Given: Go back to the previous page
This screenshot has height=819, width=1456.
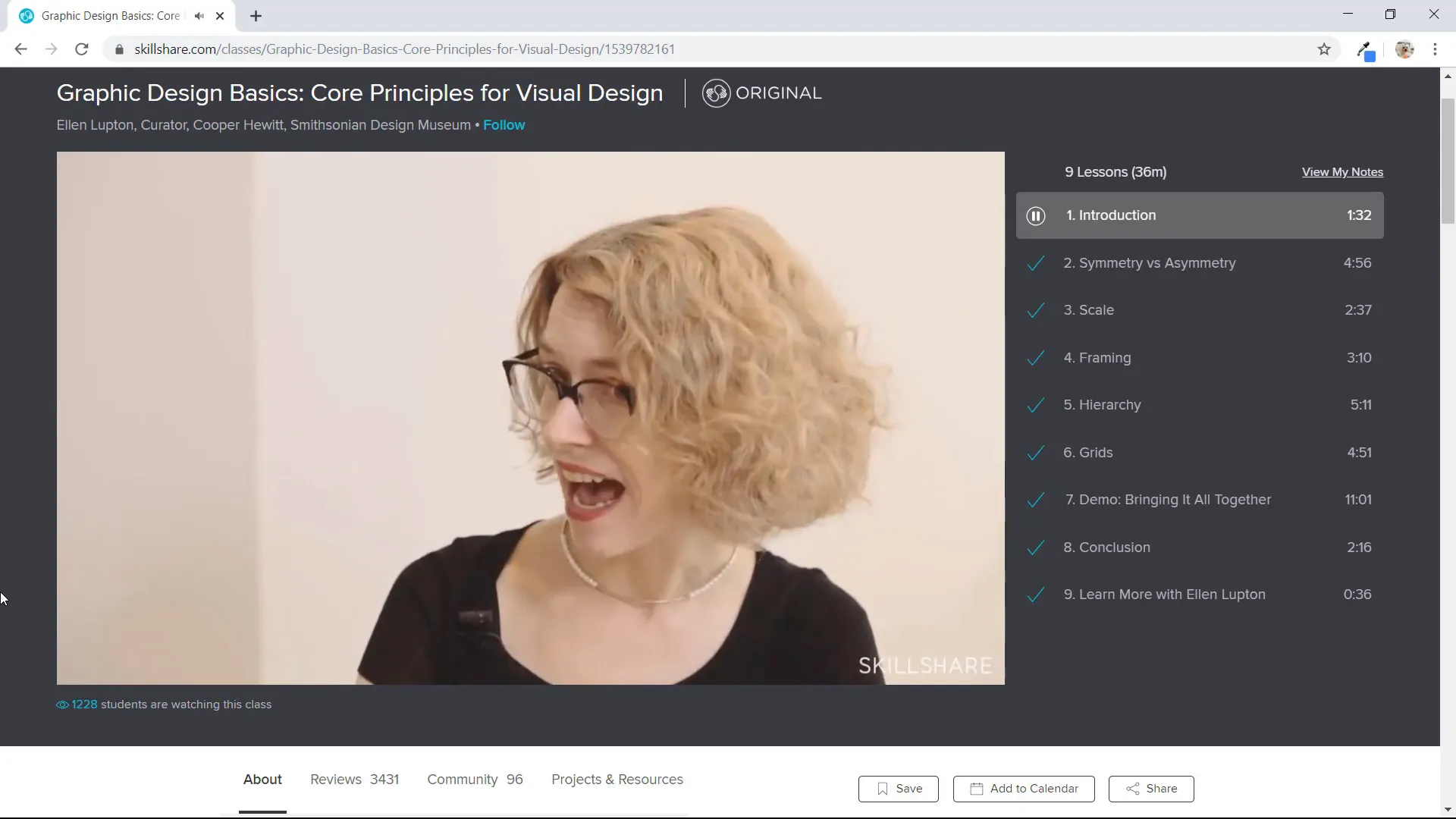Looking at the screenshot, I should pyautogui.click(x=20, y=49).
